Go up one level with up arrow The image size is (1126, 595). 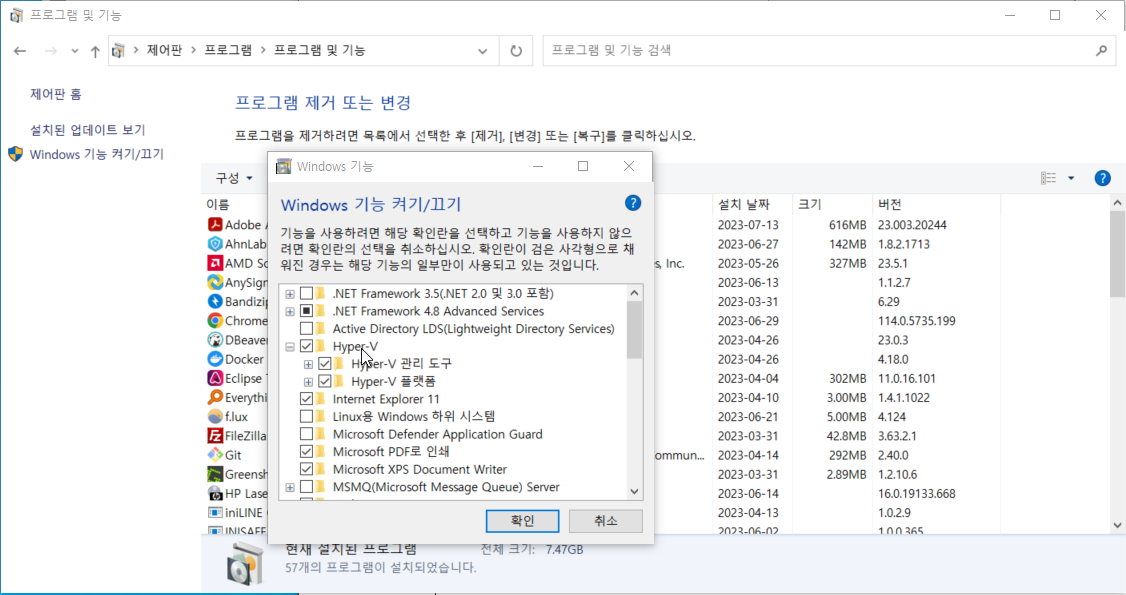pos(95,51)
